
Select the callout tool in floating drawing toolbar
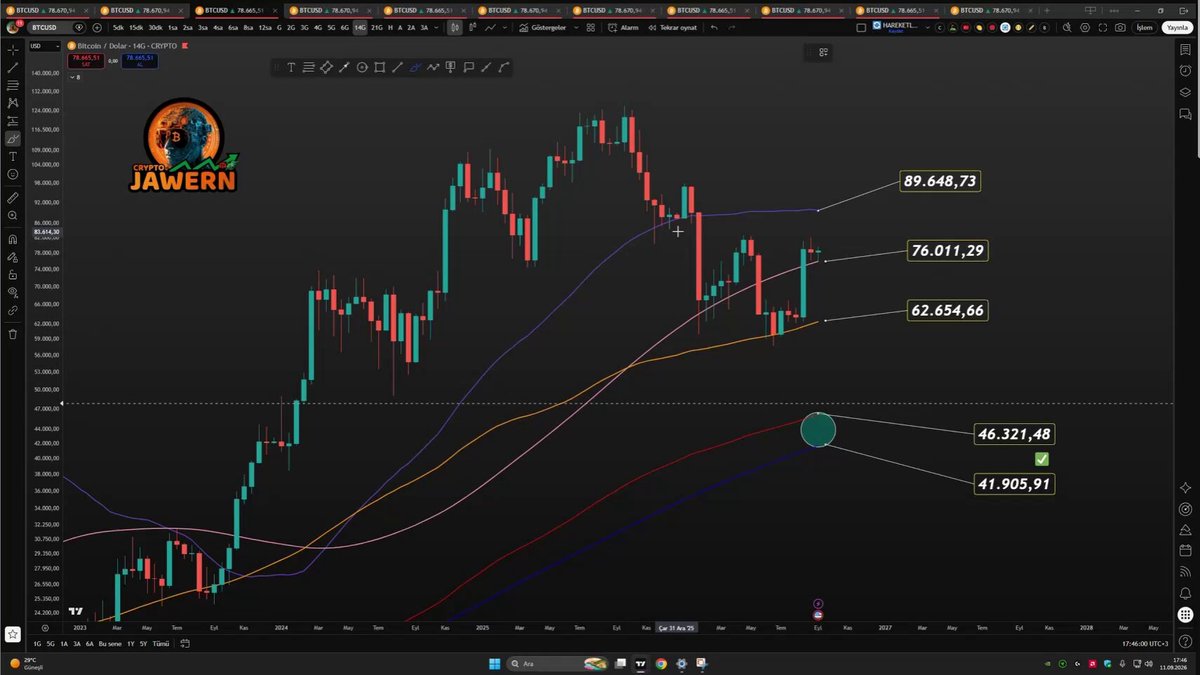tap(468, 68)
